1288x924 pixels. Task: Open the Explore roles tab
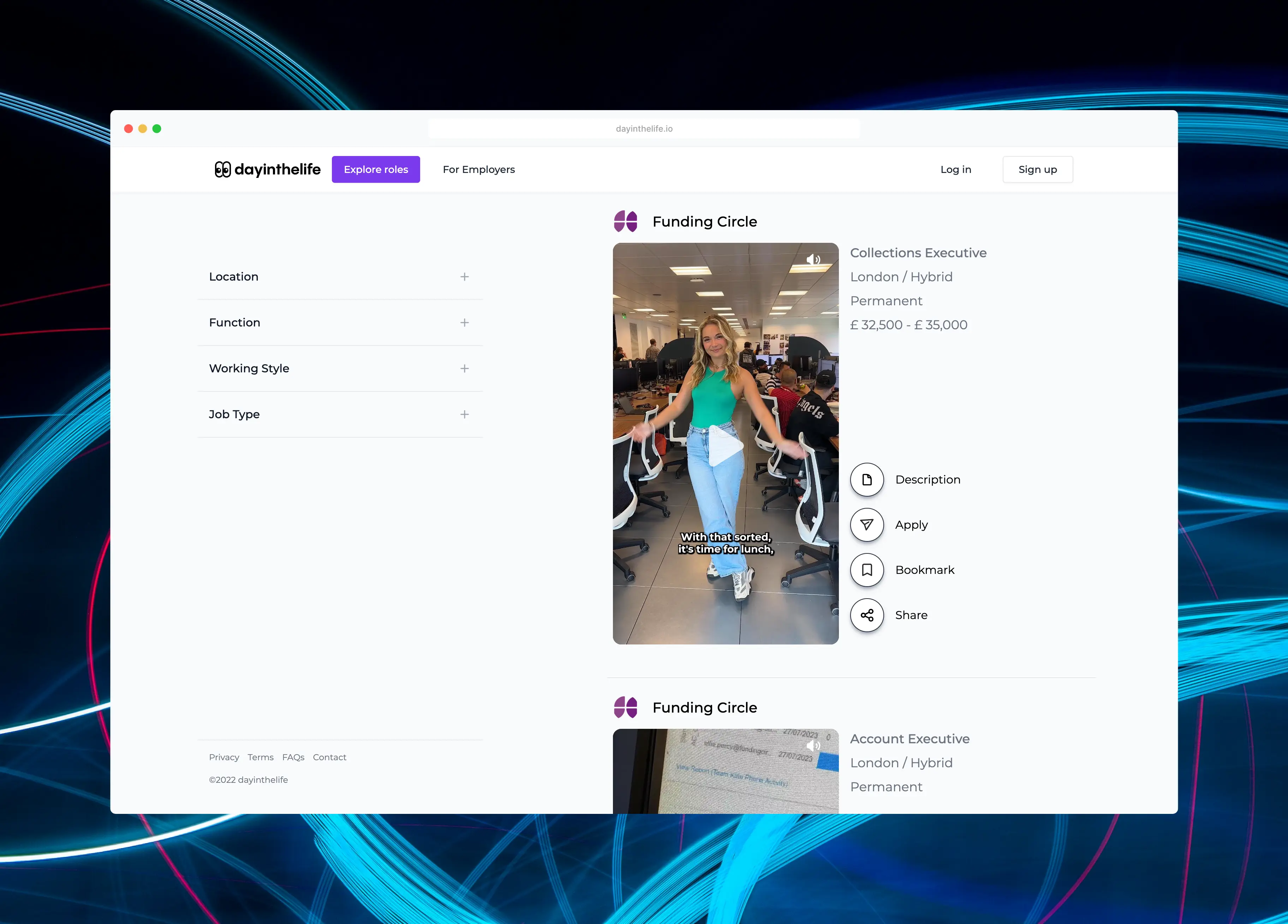[x=376, y=169]
